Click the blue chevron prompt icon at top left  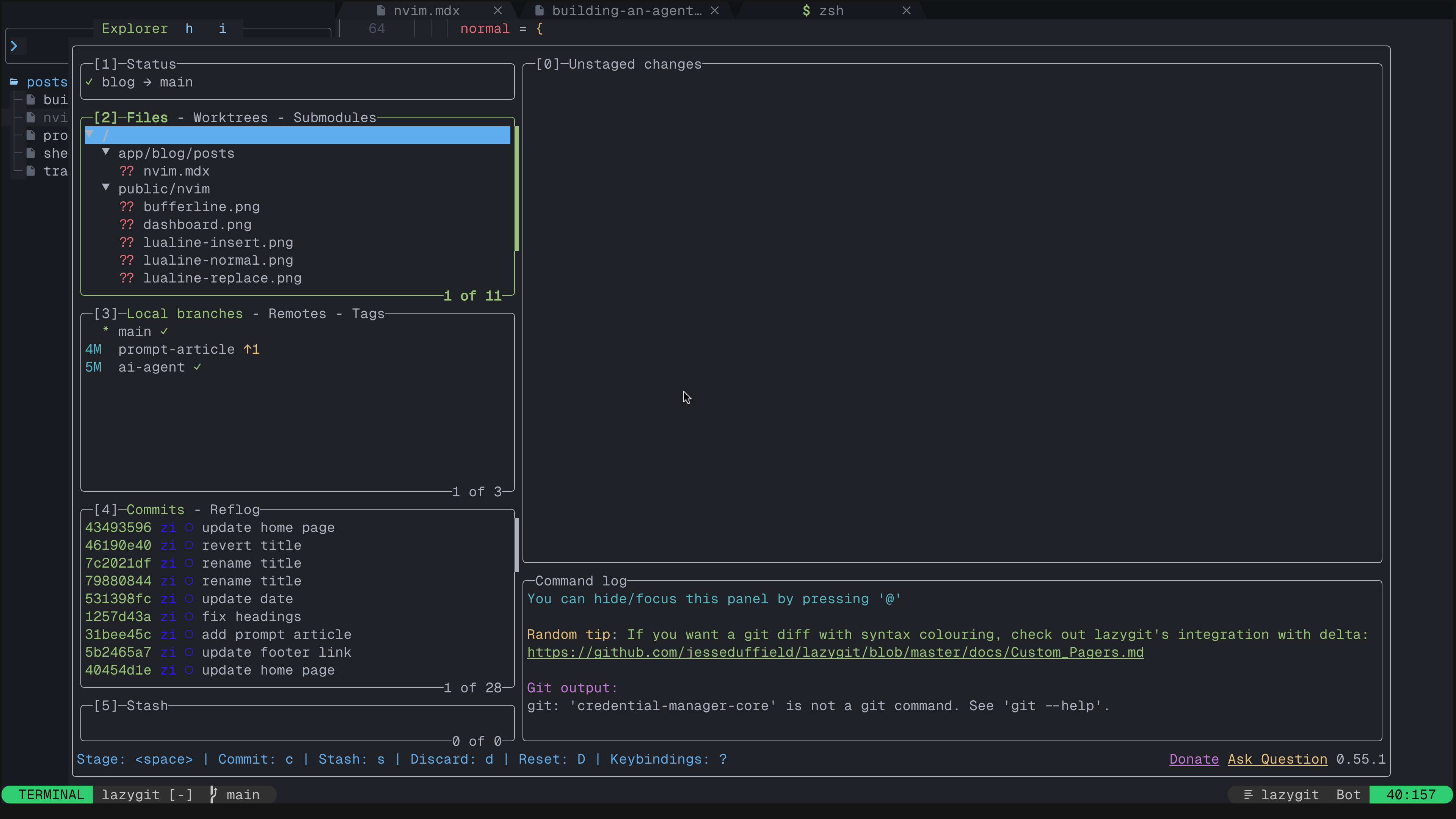tap(14, 46)
